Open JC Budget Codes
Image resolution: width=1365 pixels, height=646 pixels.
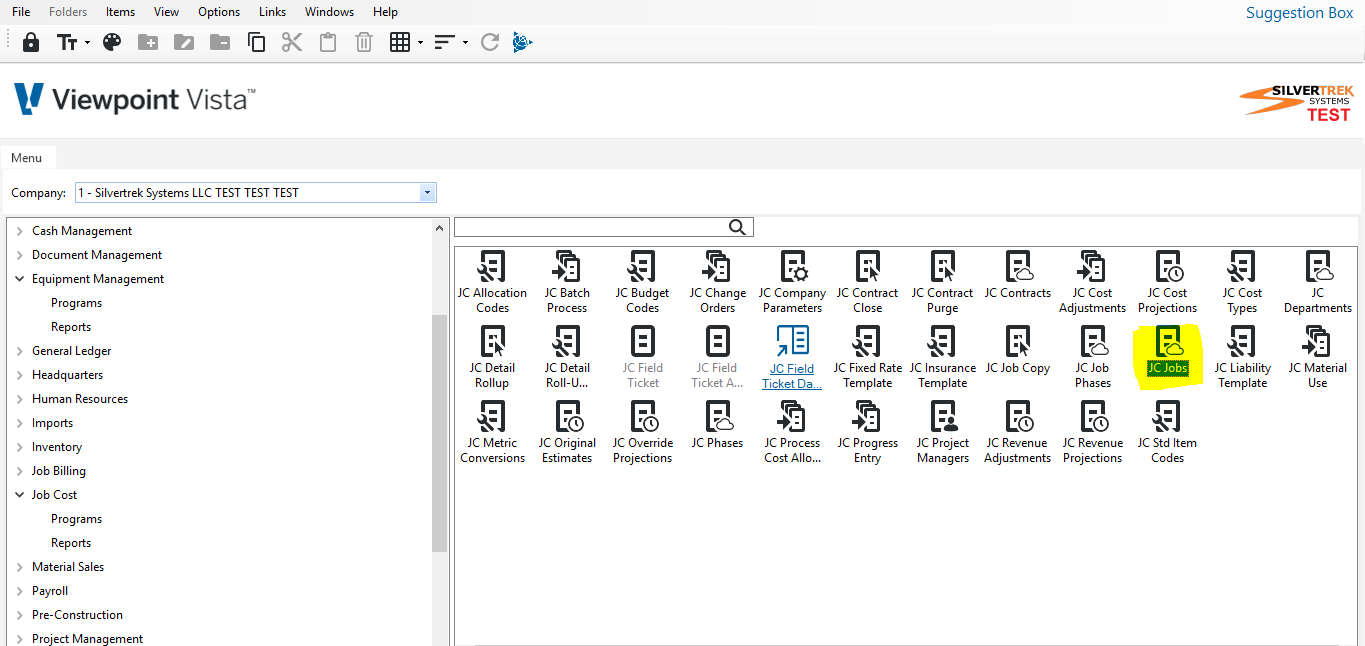(x=642, y=282)
